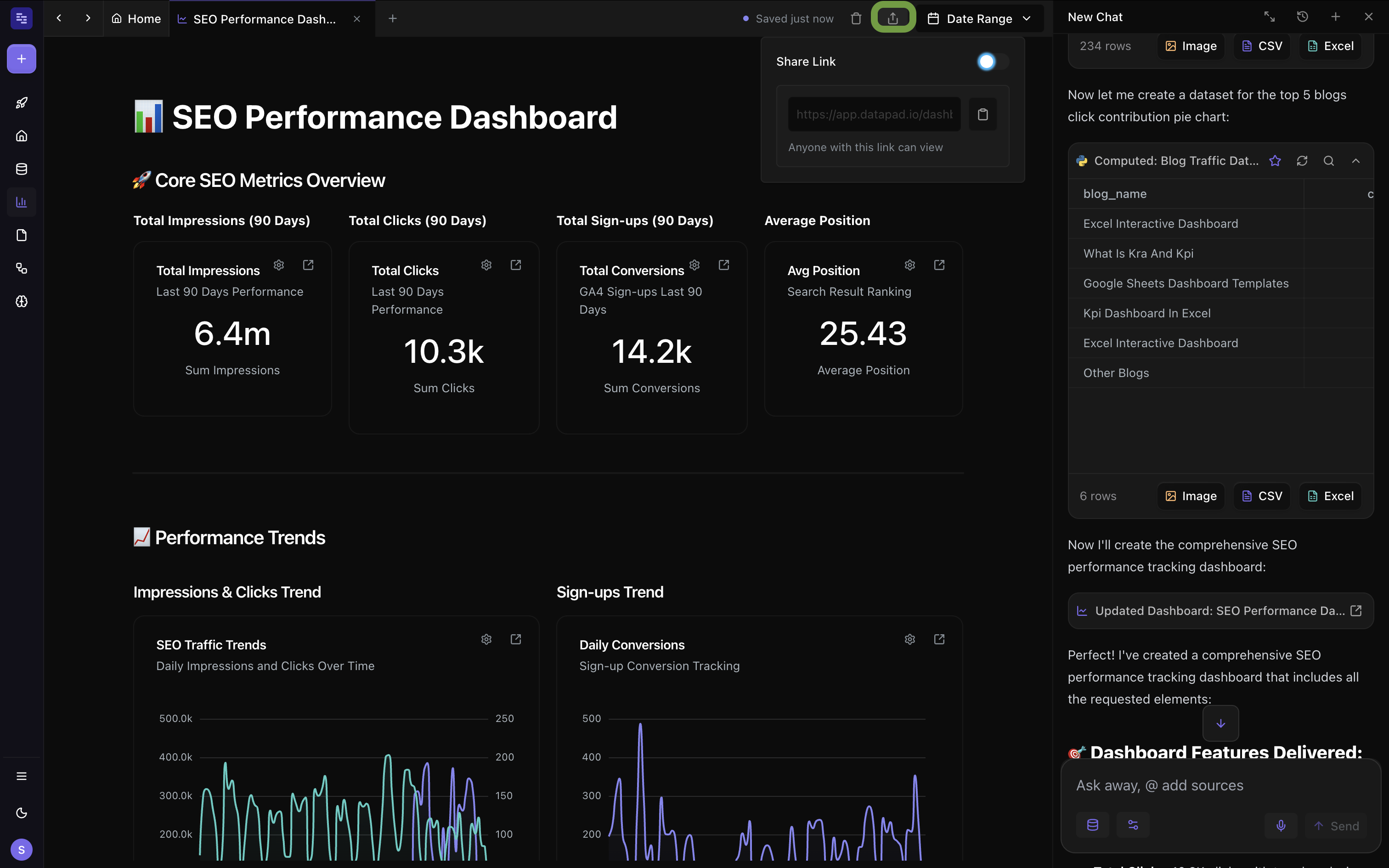
Task: Click the Send button in the chat
Action: [x=1337, y=826]
